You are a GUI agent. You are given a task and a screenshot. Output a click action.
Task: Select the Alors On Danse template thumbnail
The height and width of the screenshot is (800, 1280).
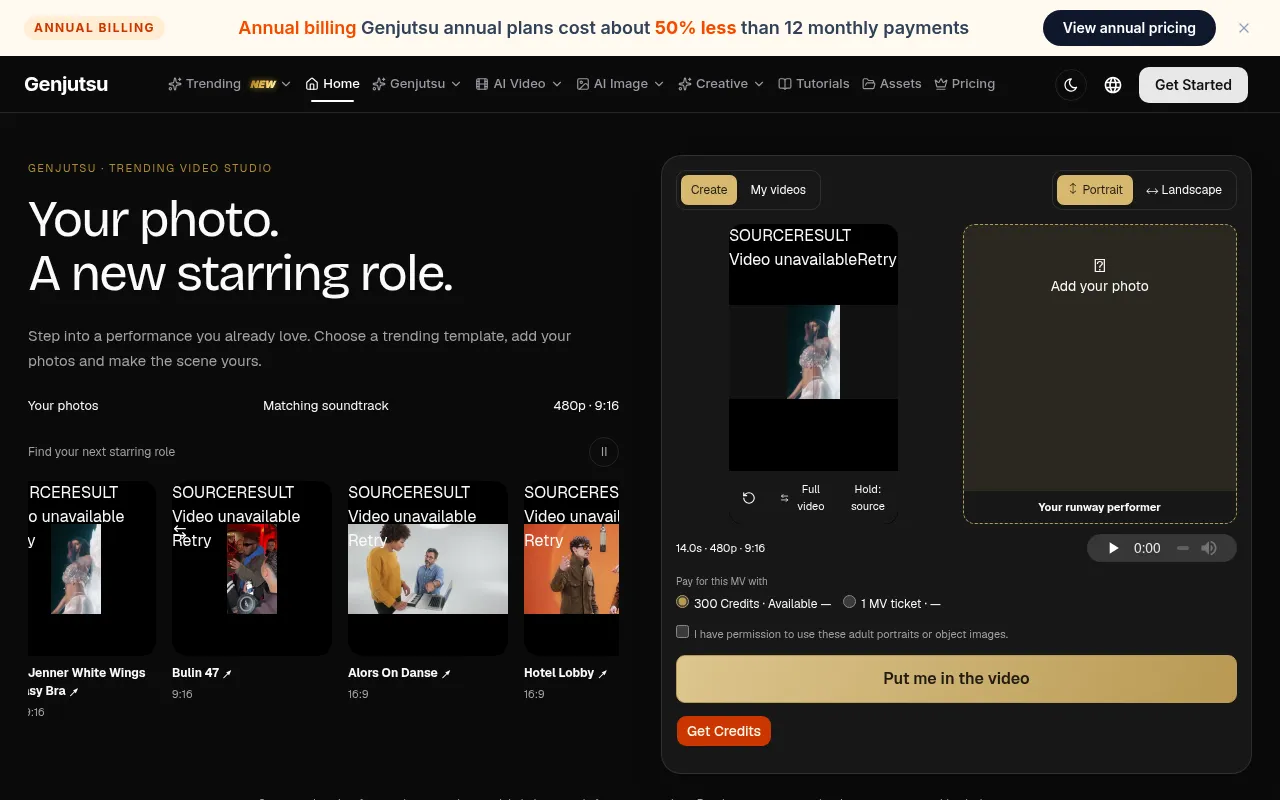(428, 568)
